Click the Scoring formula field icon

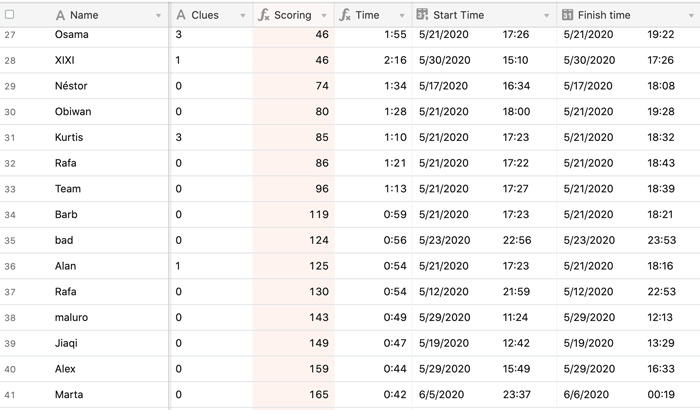click(x=264, y=15)
